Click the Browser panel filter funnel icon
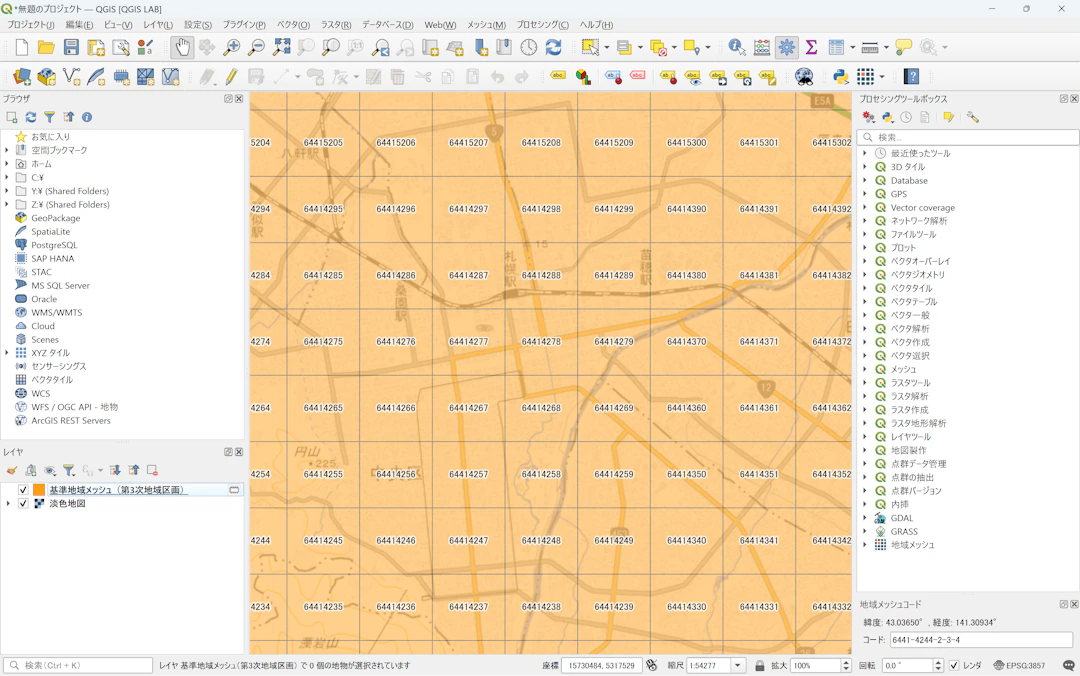 point(50,117)
